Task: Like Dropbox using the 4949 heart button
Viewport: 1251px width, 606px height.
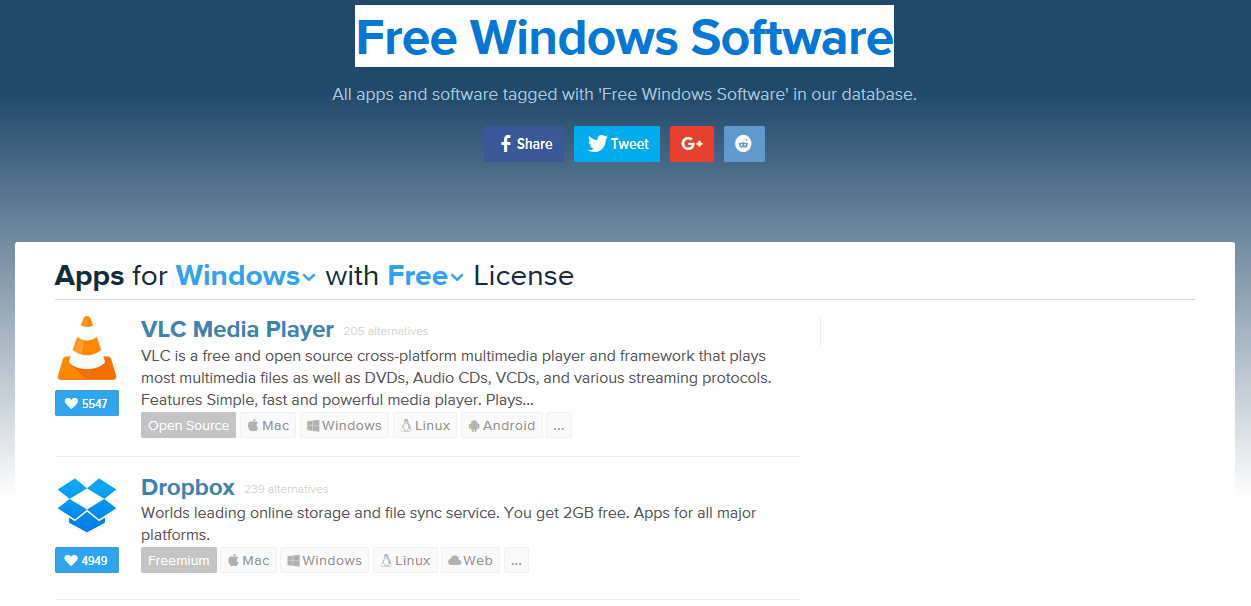Action: click(87, 560)
